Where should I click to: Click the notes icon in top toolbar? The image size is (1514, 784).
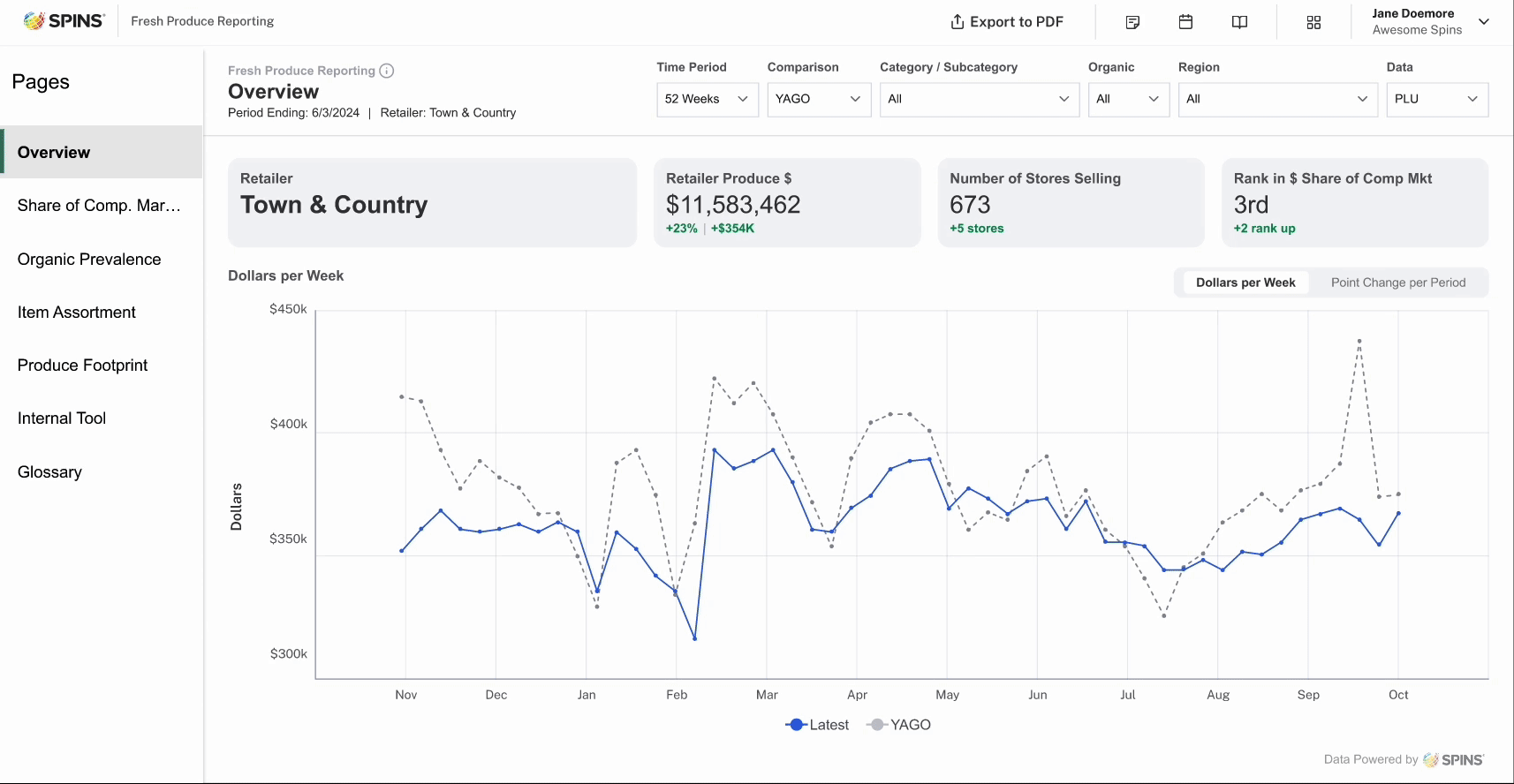(x=1132, y=22)
